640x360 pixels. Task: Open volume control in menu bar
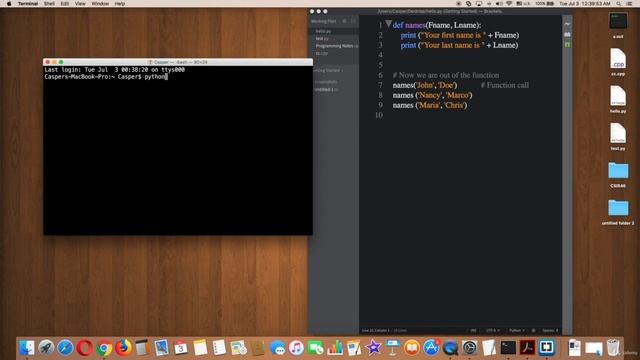tap(499, 4)
